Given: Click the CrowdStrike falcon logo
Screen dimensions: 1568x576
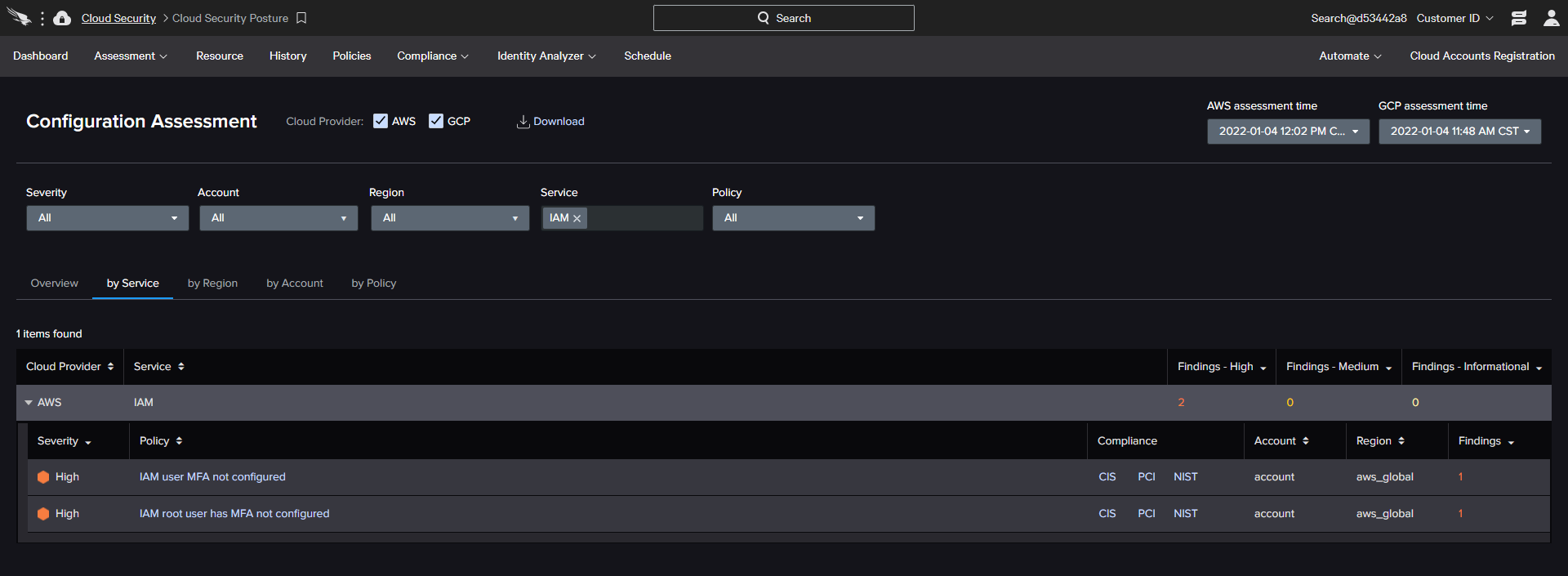Looking at the screenshot, I should 19,17.
